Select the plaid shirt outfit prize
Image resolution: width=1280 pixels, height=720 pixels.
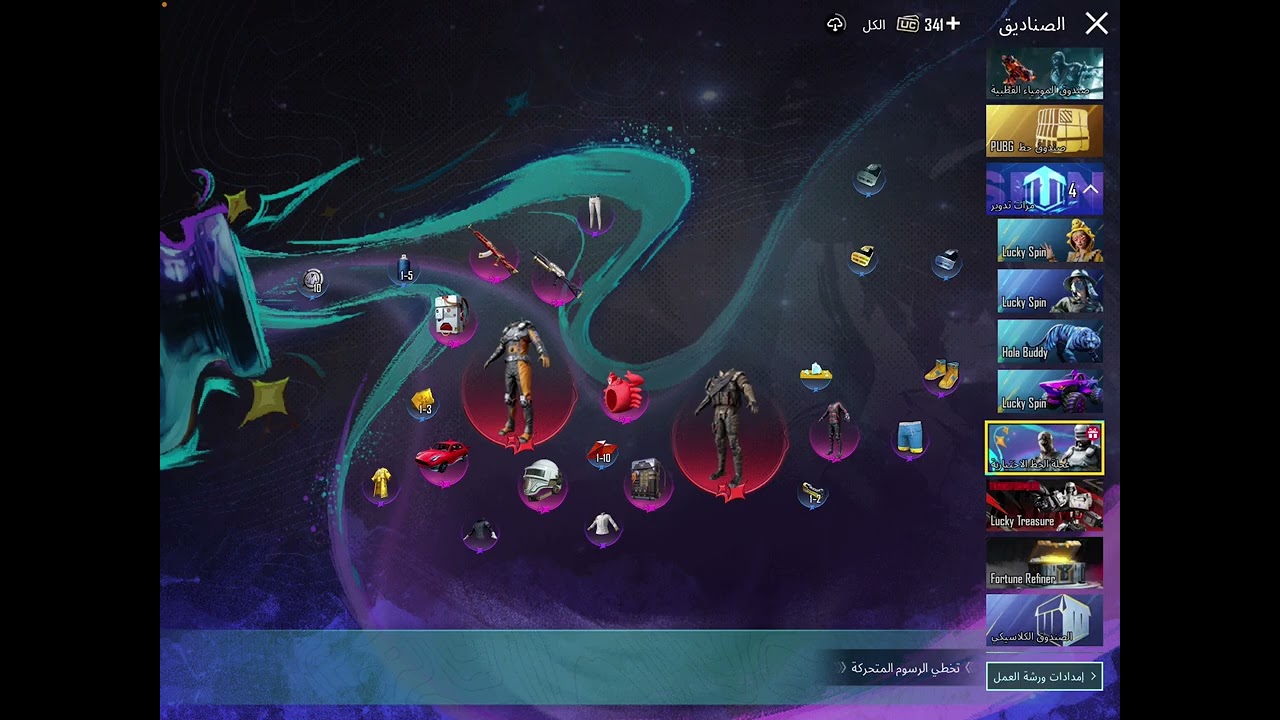coord(834,429)
